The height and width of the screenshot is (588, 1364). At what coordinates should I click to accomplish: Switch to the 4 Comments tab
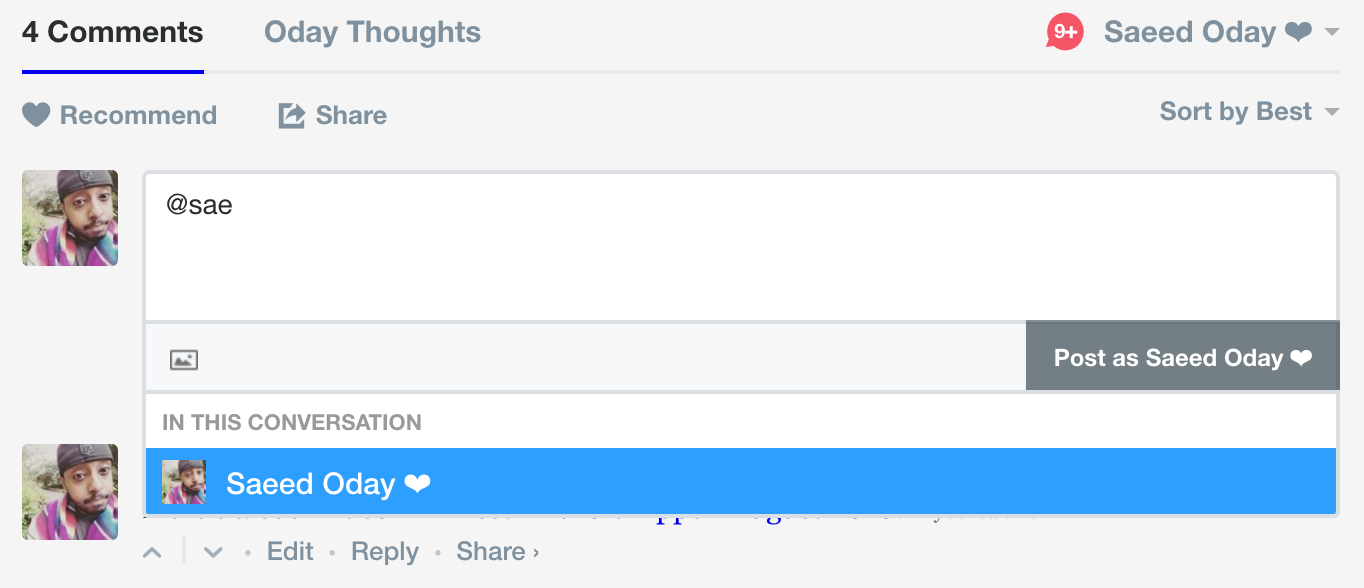pyautogui.click(x=113, y=32)
